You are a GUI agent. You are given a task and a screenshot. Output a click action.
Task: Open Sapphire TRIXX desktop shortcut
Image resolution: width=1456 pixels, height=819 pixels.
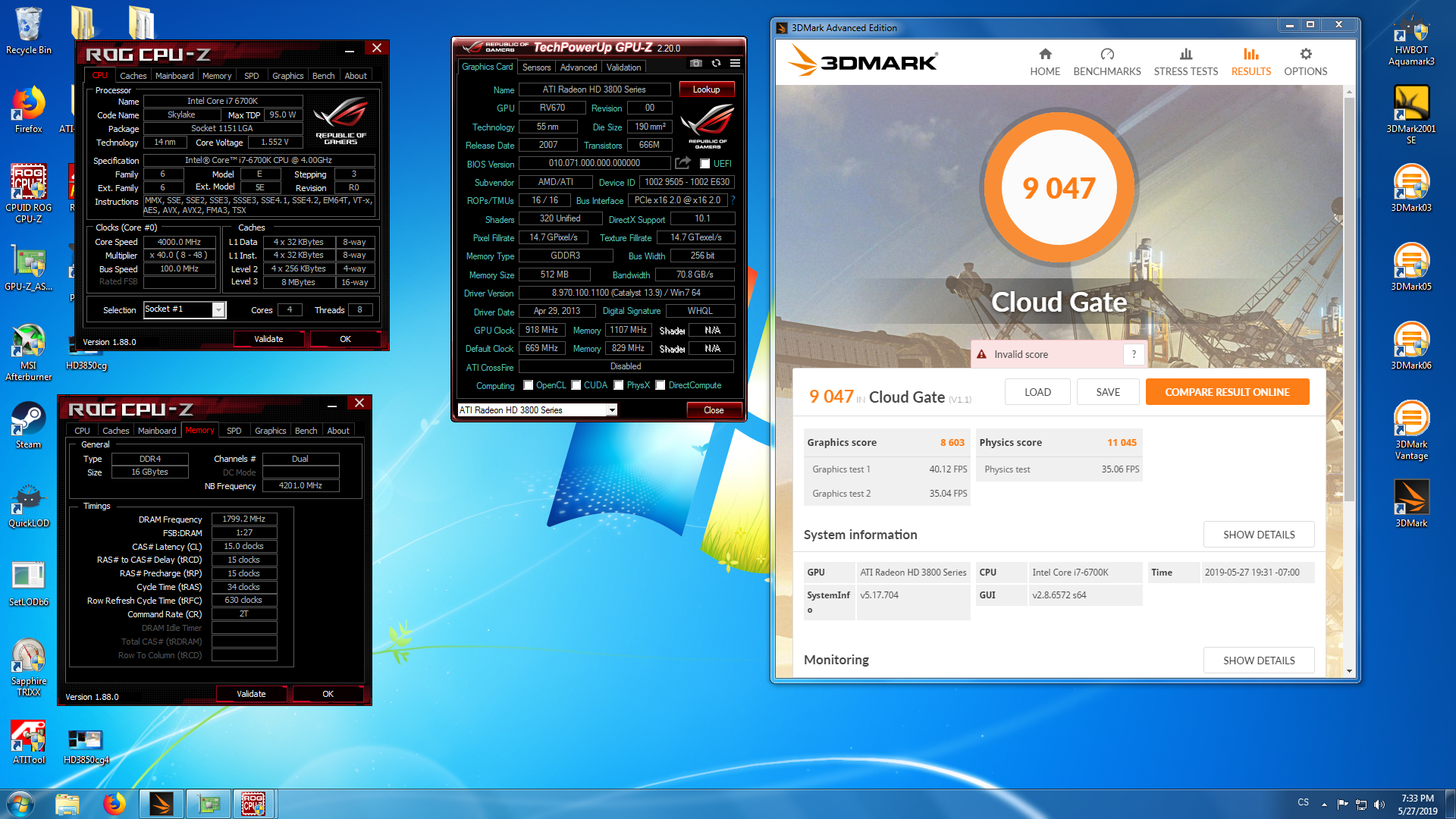pos(29,667)
